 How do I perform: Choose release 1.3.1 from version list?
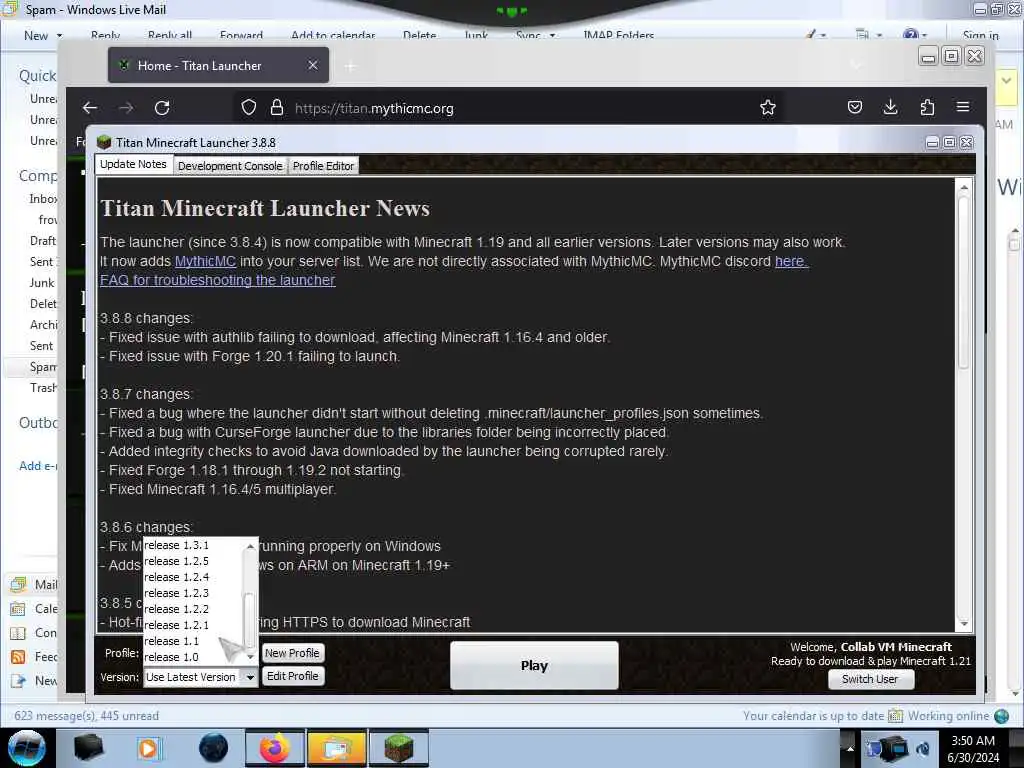[193, 545]
